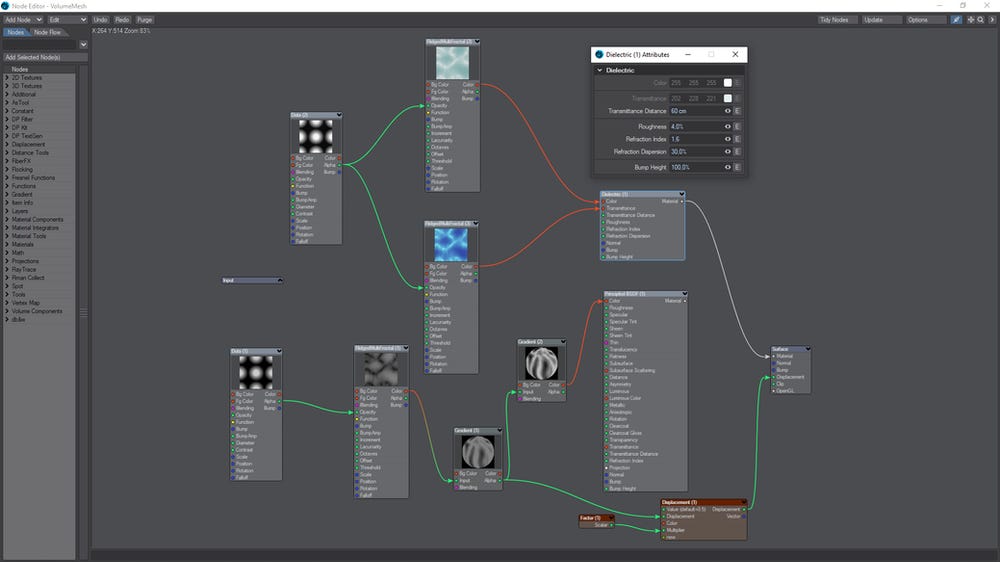
Task: Click the Update button
Action: tap(881, 20)
